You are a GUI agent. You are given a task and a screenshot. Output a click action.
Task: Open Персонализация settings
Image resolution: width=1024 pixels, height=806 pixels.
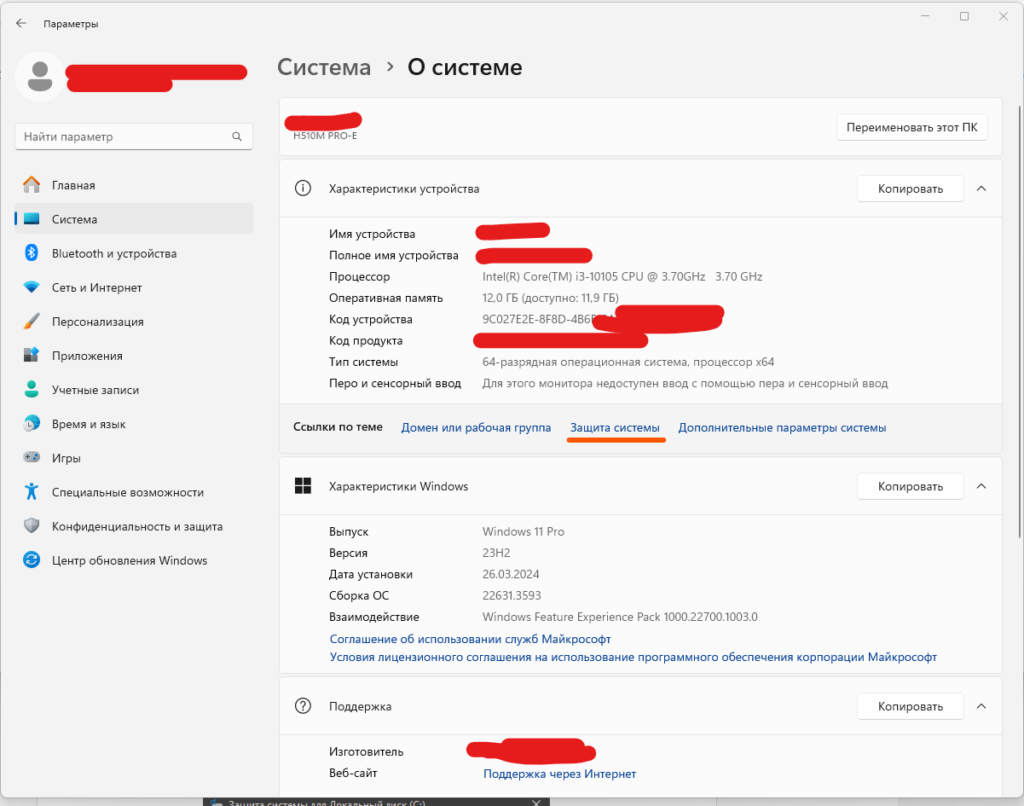click(x=134, y=321)
